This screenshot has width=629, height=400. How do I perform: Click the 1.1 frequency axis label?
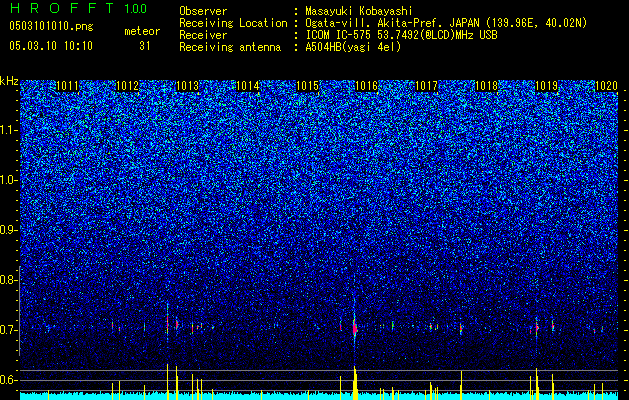pos(9,130)
